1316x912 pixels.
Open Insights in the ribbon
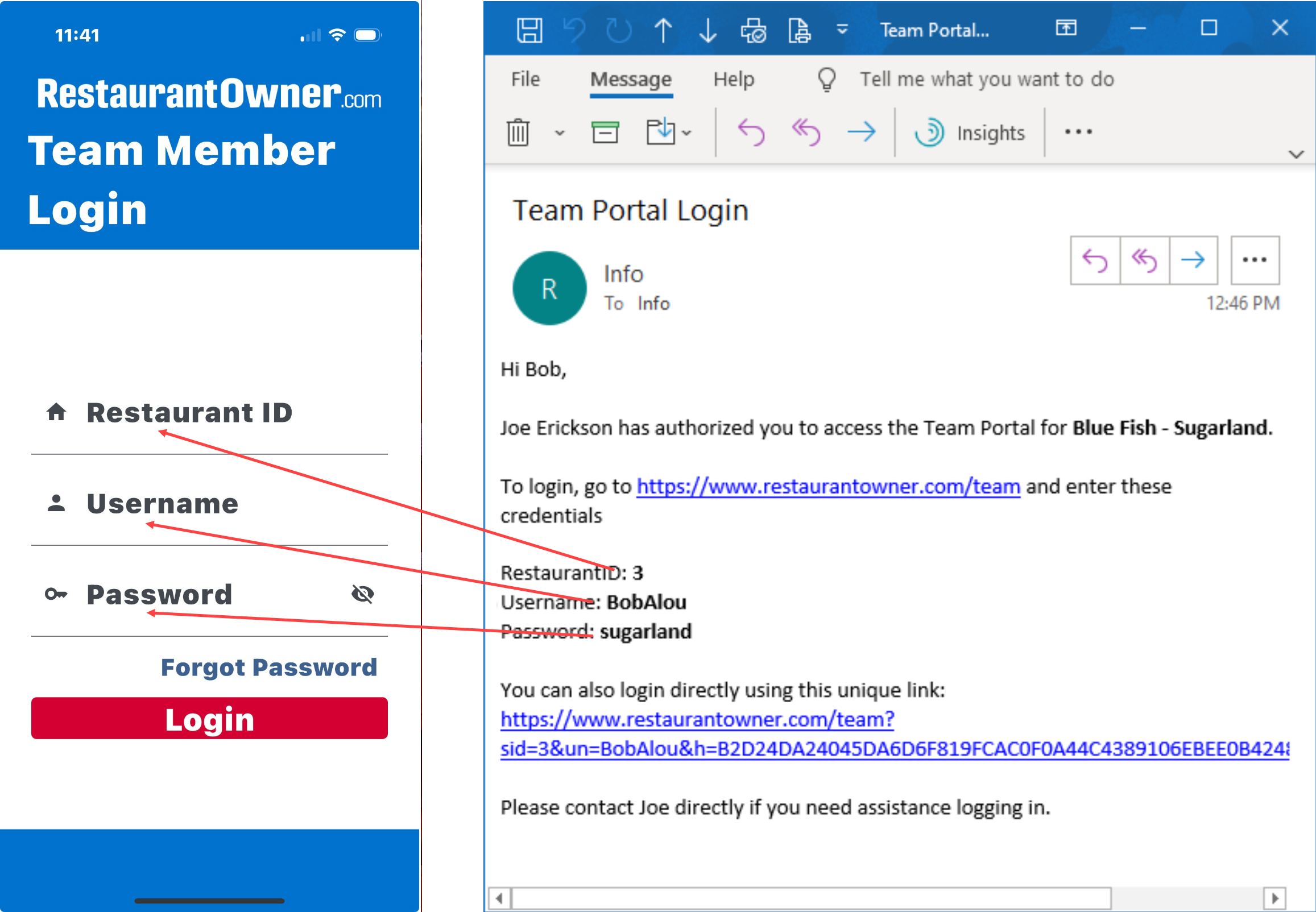[970, 132]
